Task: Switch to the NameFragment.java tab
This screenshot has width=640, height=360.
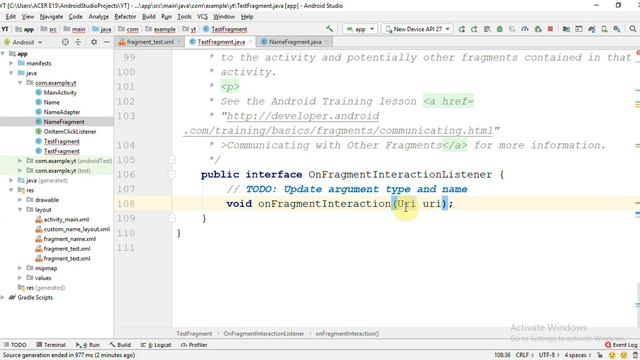Action: [294, 42]
